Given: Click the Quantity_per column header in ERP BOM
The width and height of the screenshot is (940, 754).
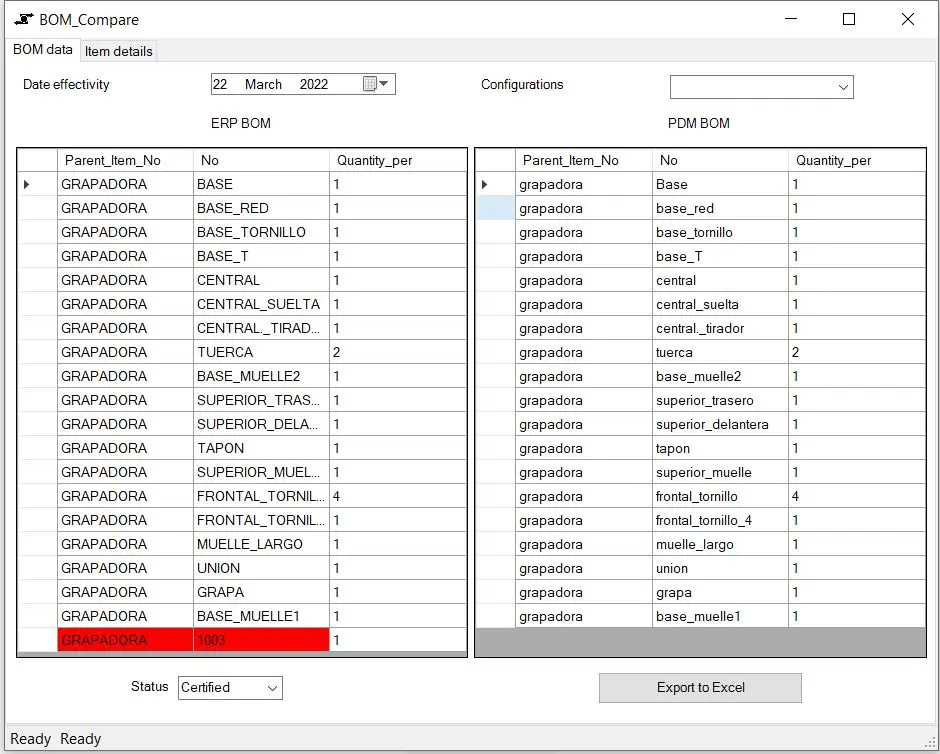Looking at the screenshot, I should point(375,160).
